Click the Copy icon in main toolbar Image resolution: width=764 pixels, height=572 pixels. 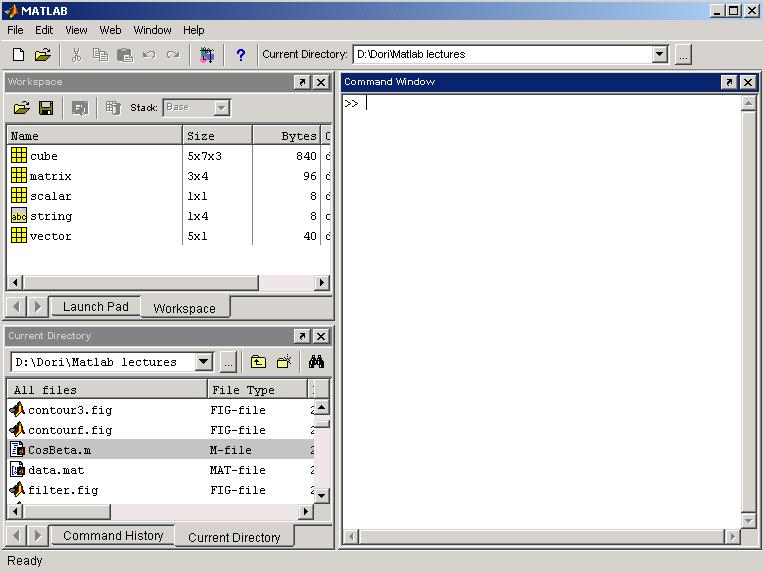click(x=100, y=55)
